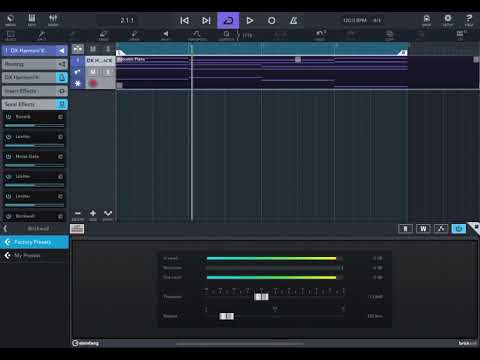Freeze the track with snowflake icon

(77, 83)
